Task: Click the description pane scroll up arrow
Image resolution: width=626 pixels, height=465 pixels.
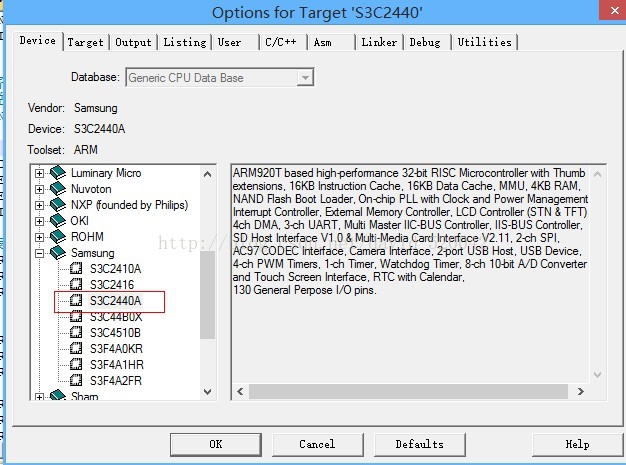Action: coord(597,174)
